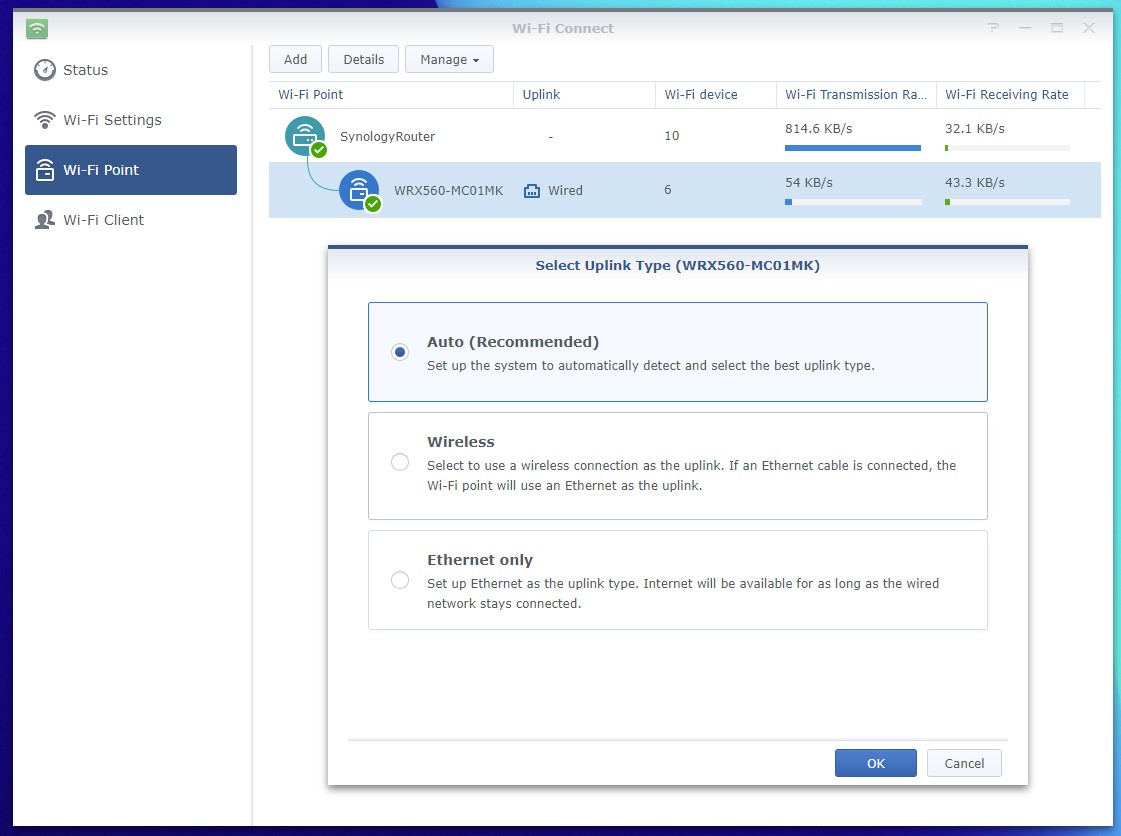Click the Wi-Fi Settings signal icon

click(x=44, y=120)
